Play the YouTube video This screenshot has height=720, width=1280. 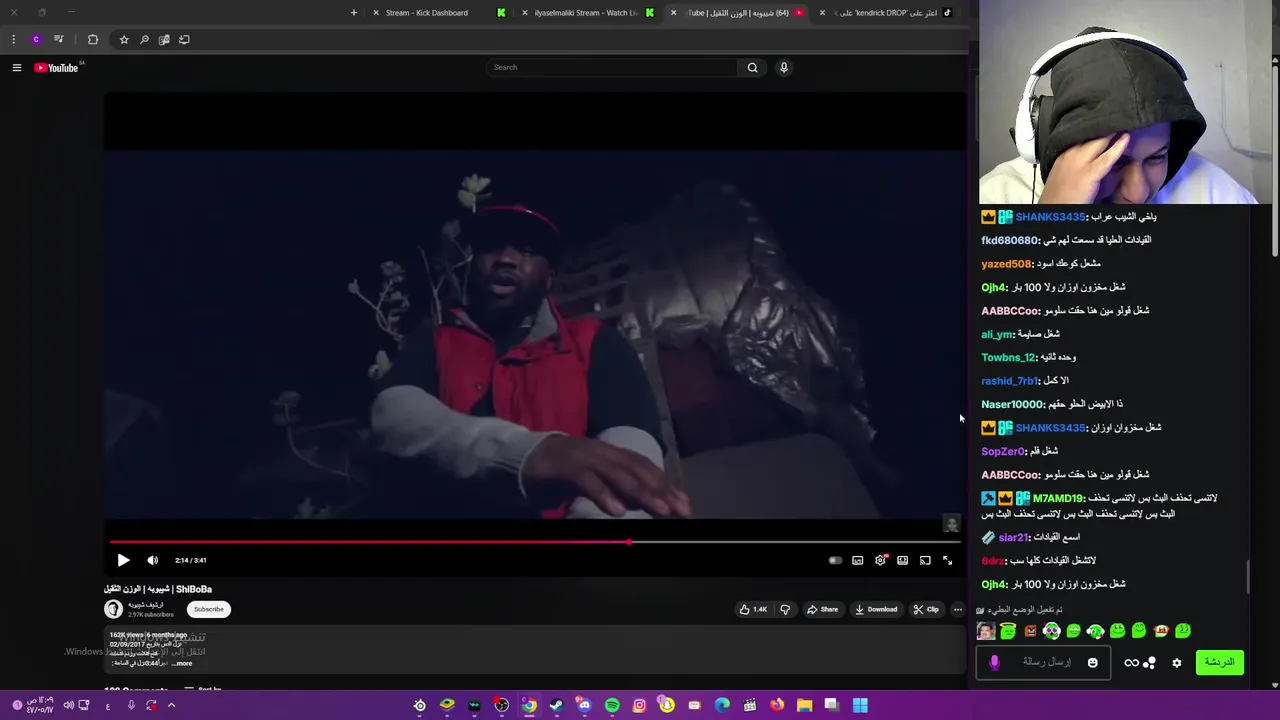point(123,560)
